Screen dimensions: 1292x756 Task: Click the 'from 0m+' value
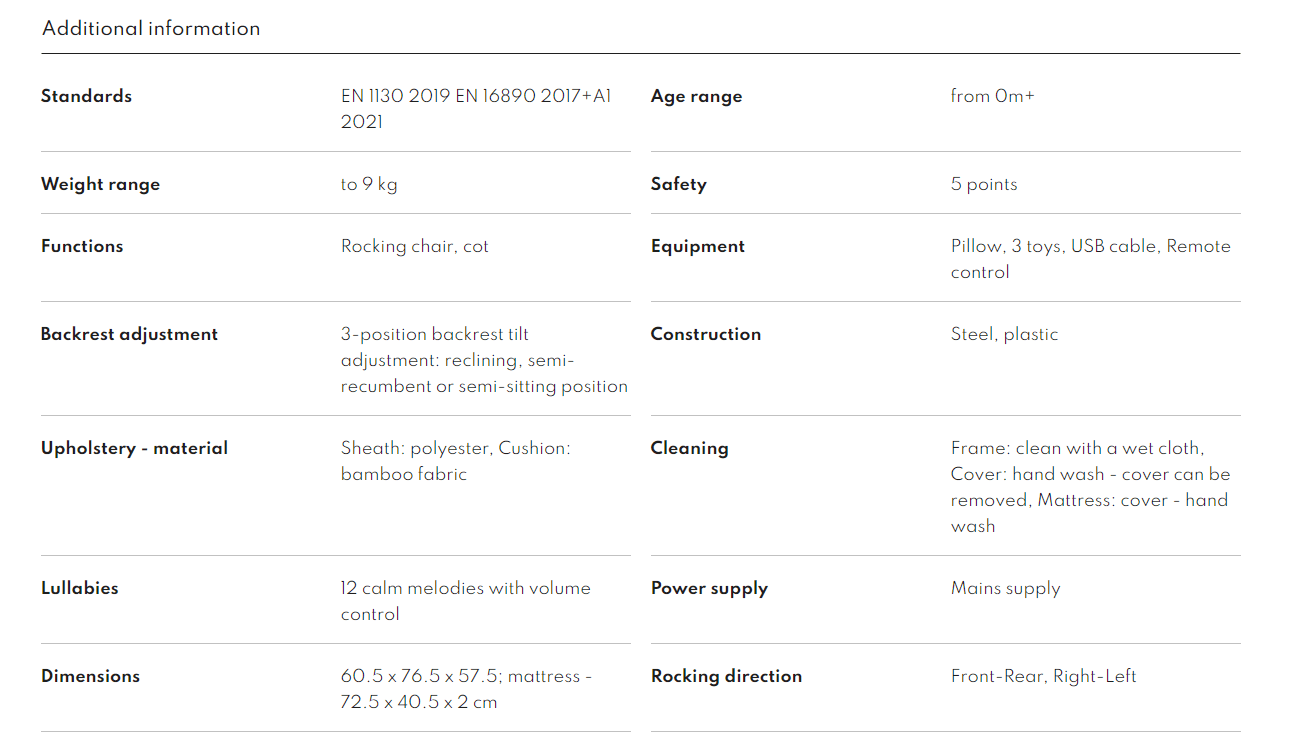[x=992, y=96]
